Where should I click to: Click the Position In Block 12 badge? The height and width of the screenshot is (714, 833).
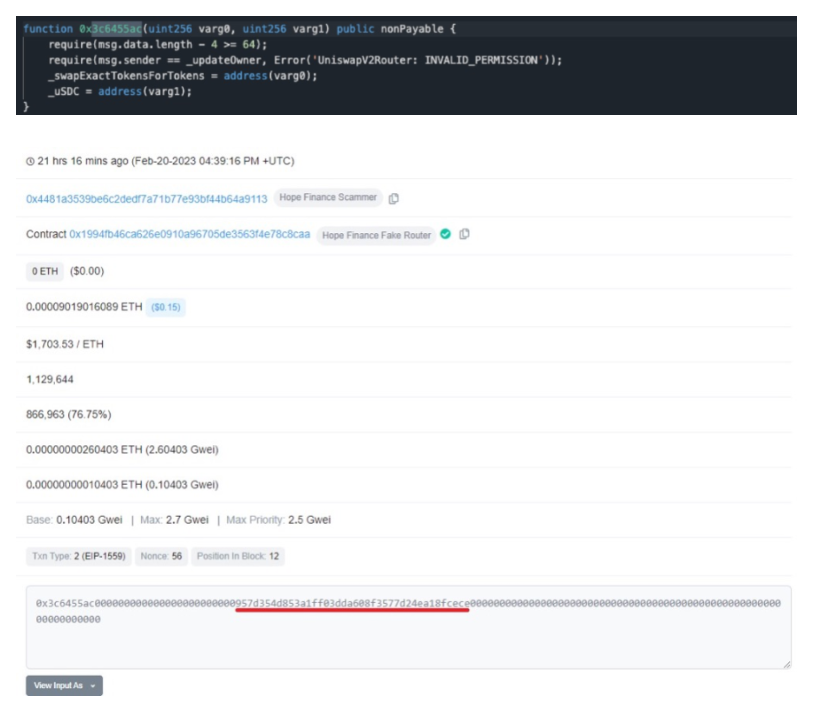pos(237,556)
